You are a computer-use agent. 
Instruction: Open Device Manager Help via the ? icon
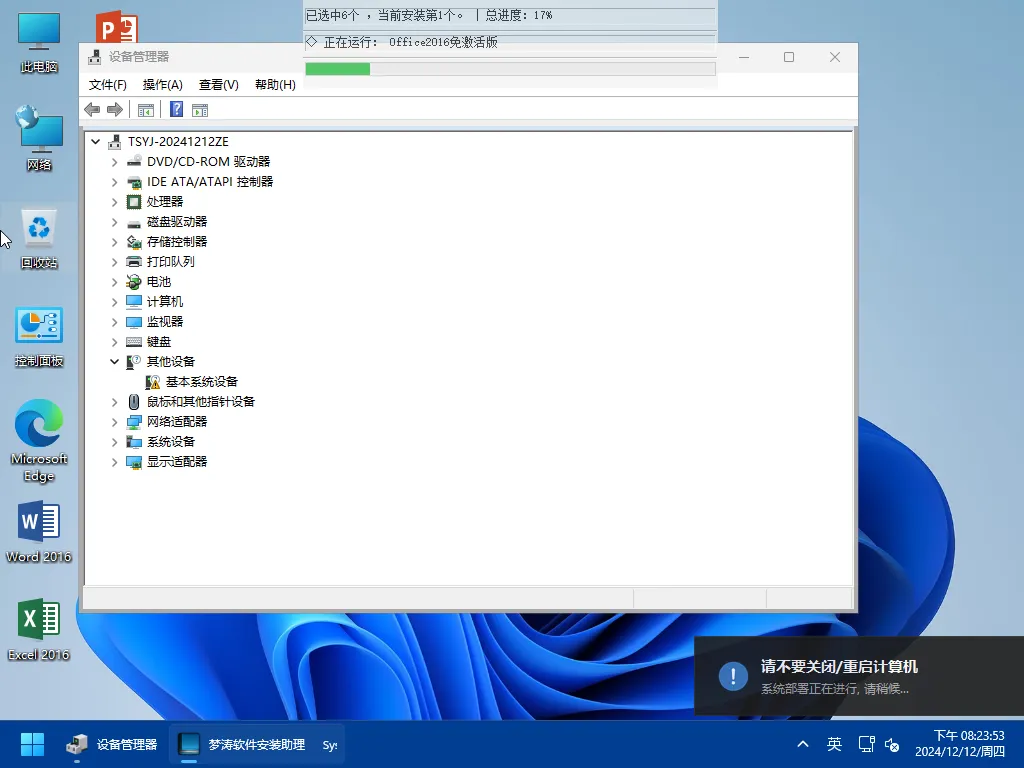pos(176,109)
